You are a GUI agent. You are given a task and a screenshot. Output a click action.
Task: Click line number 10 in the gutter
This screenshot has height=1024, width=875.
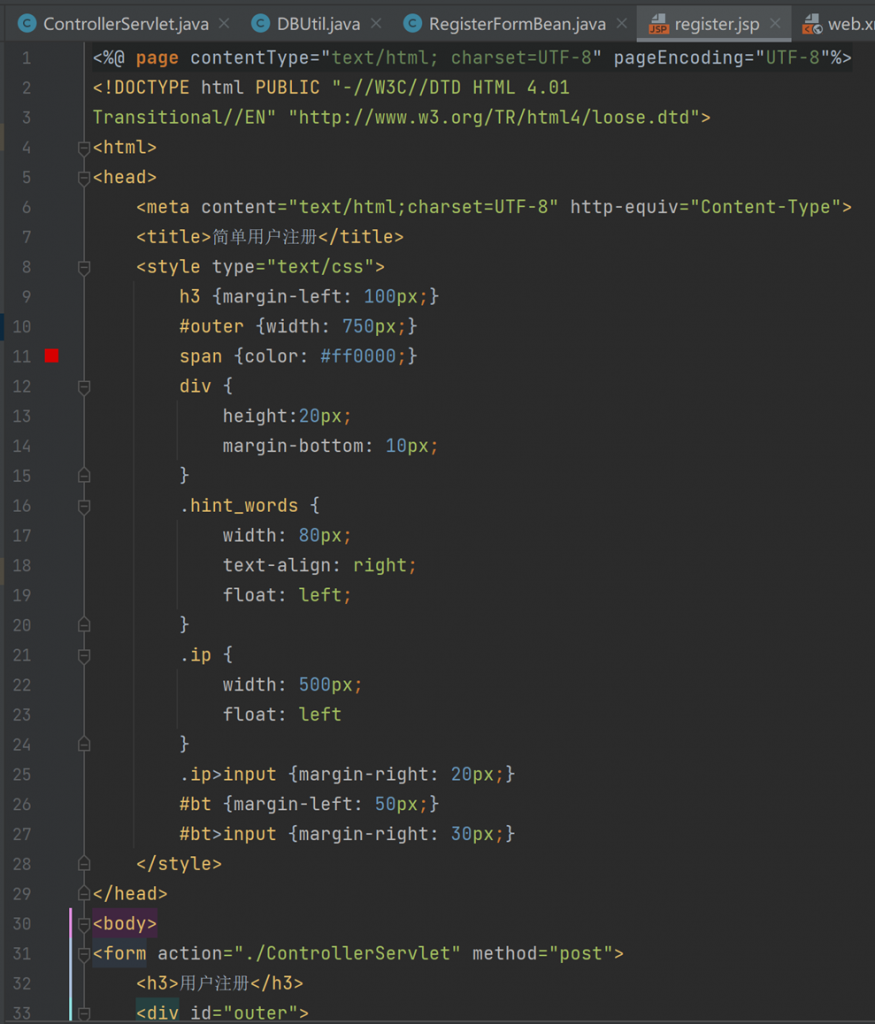click(x=22, y=327)
